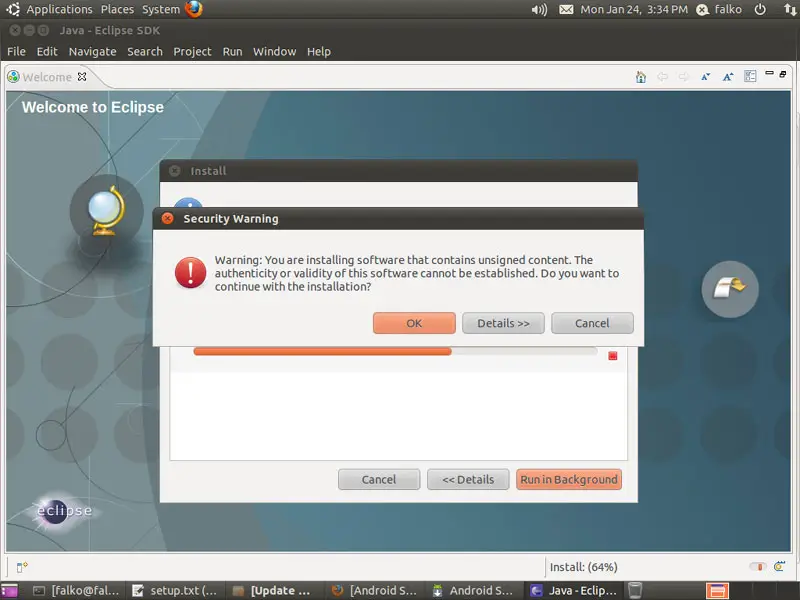The width and height of the screenshot is (800, 600).
Task: Open the Navigate menu
Action: pos(92,52)
